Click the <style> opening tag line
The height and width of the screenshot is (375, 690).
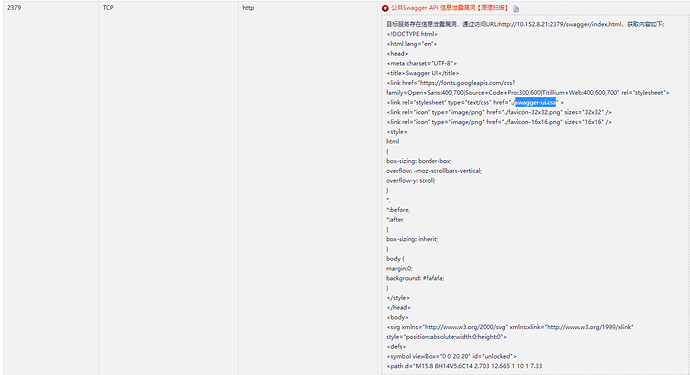(397, 132)
